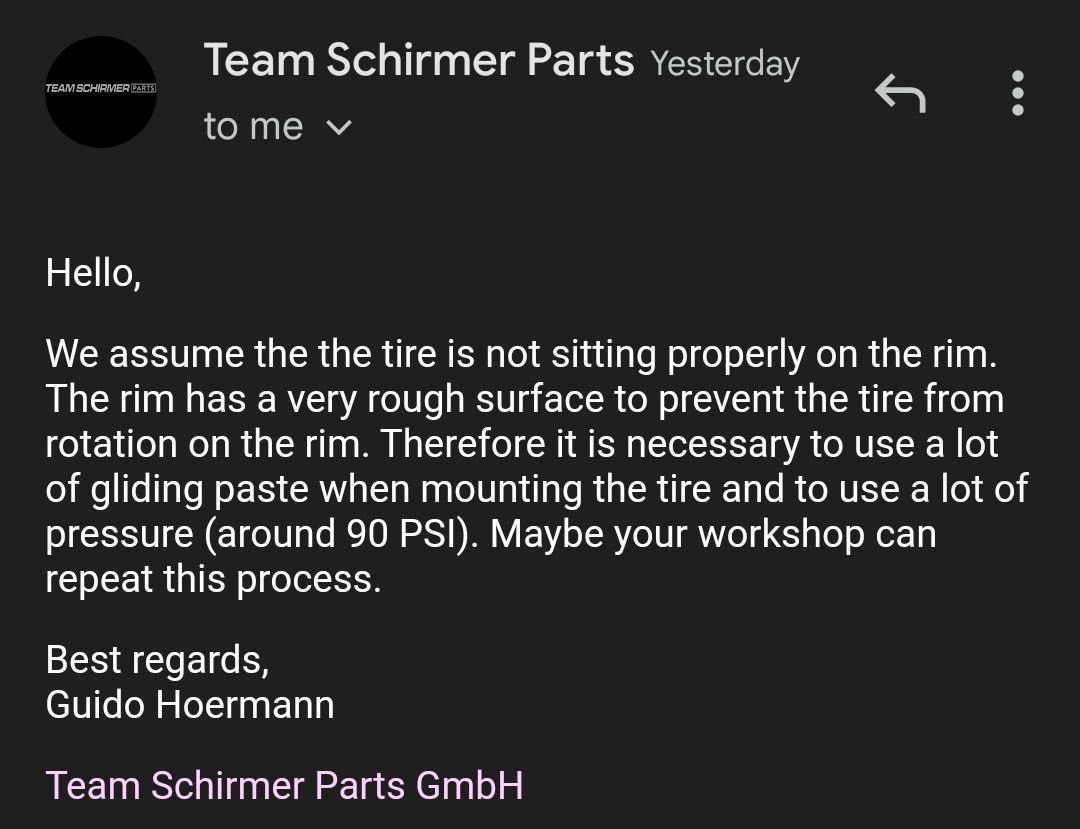The width and height of the screenshot is (1080, 829).
Task: Click the signature name Guido Hoermann
Action: [x=190, y=704]
